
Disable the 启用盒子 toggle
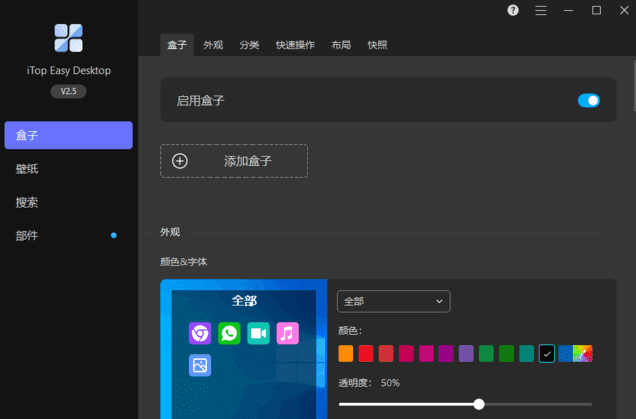[x=589, y=100]
